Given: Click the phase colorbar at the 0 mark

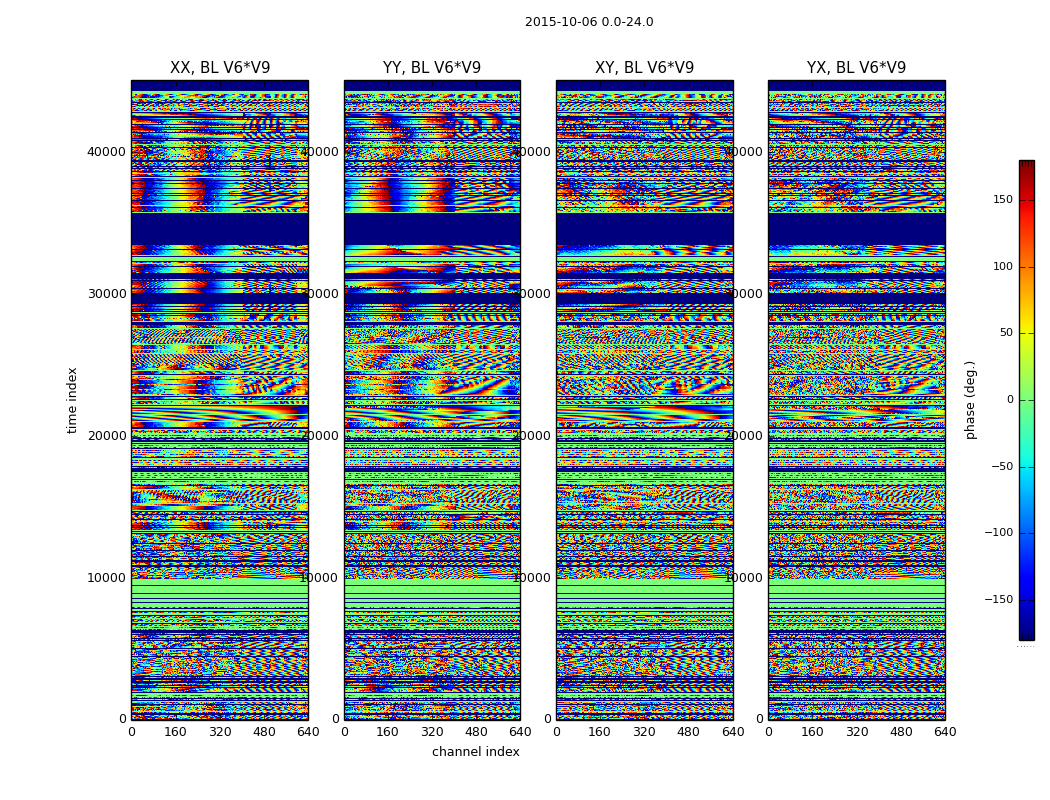Looking at the screenshot, I should 1027,400.
